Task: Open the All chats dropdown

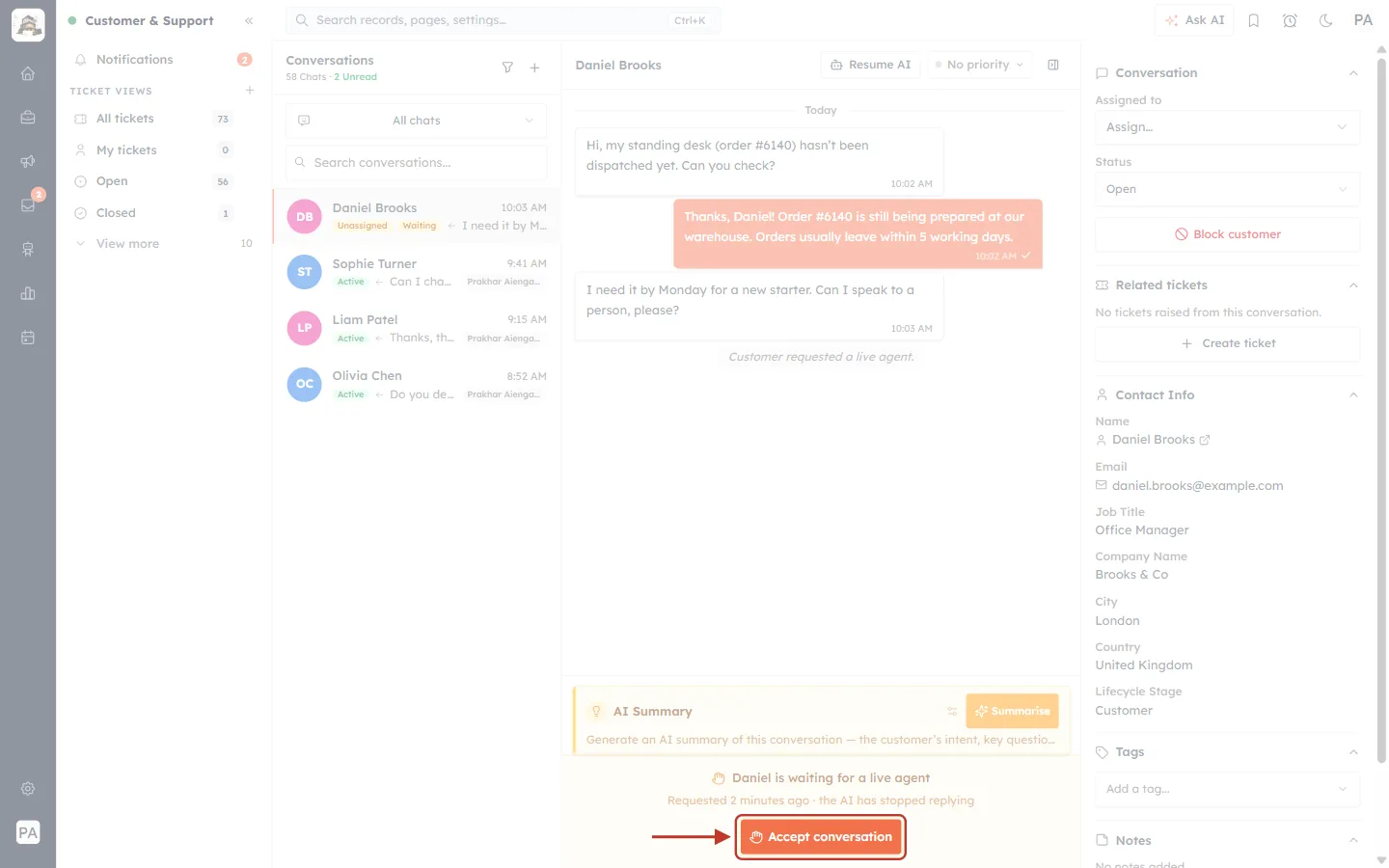Action: [417, 121]
